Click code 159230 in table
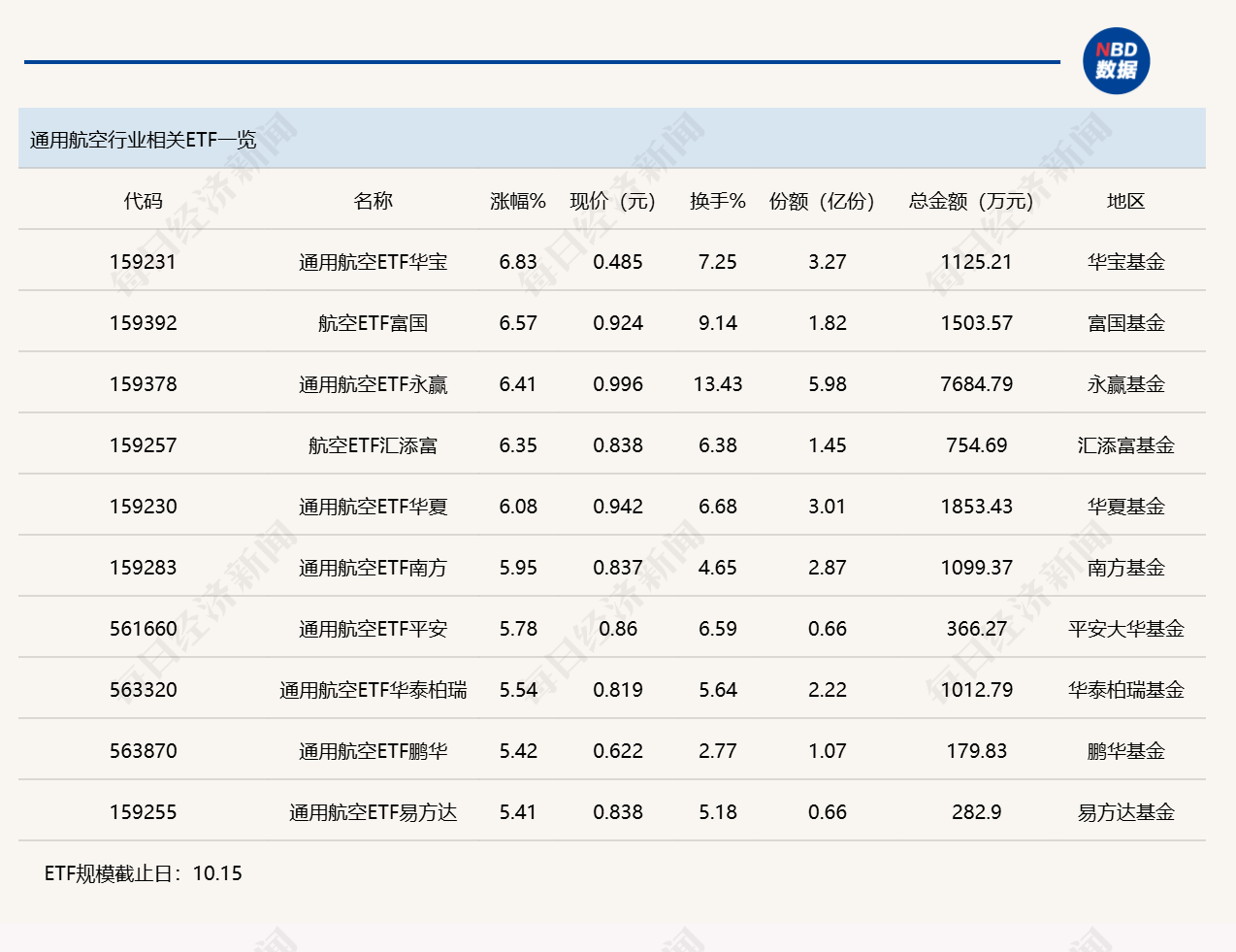The image size is (1236, 952). tap(144, 507)
